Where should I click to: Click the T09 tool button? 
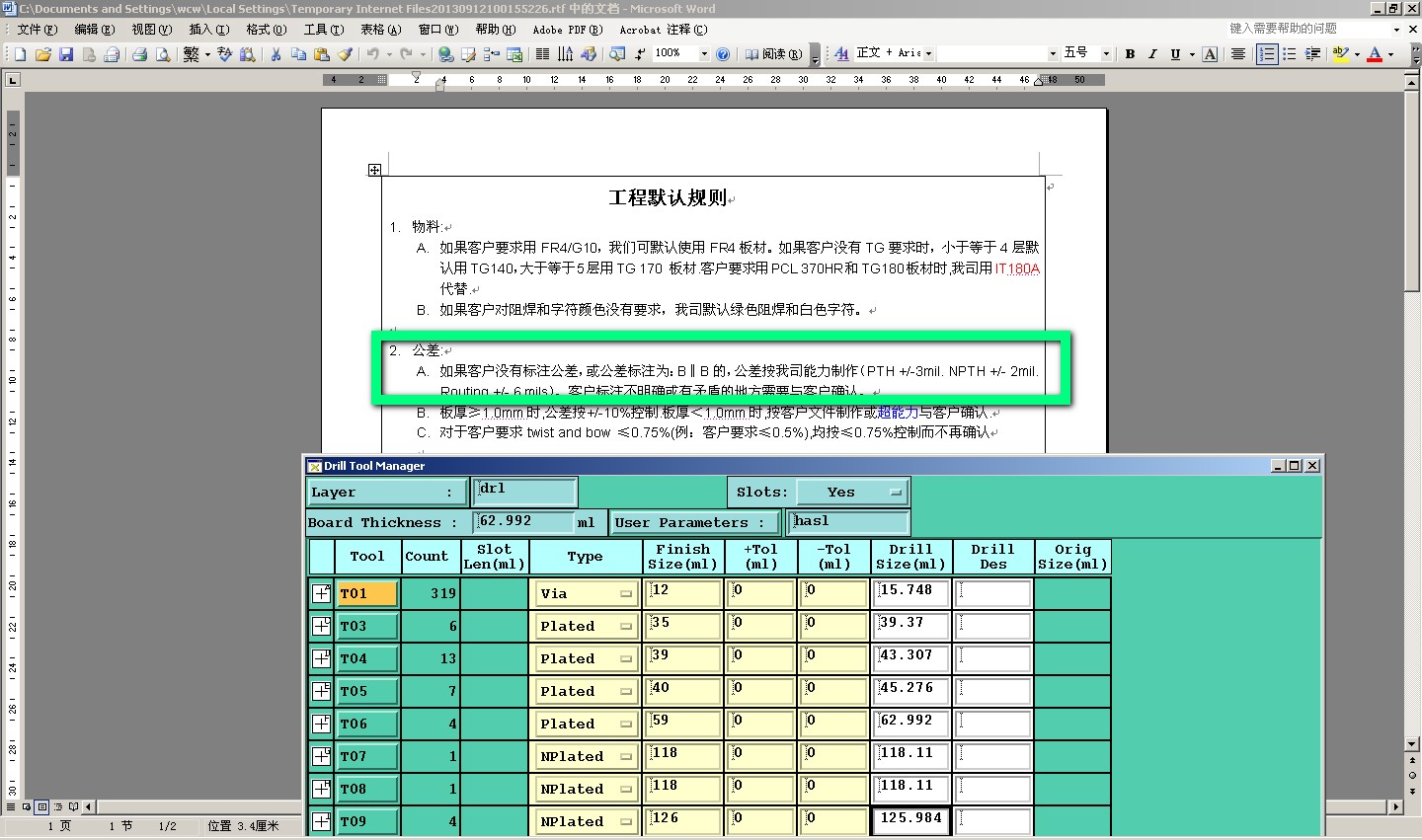[368, 821]
